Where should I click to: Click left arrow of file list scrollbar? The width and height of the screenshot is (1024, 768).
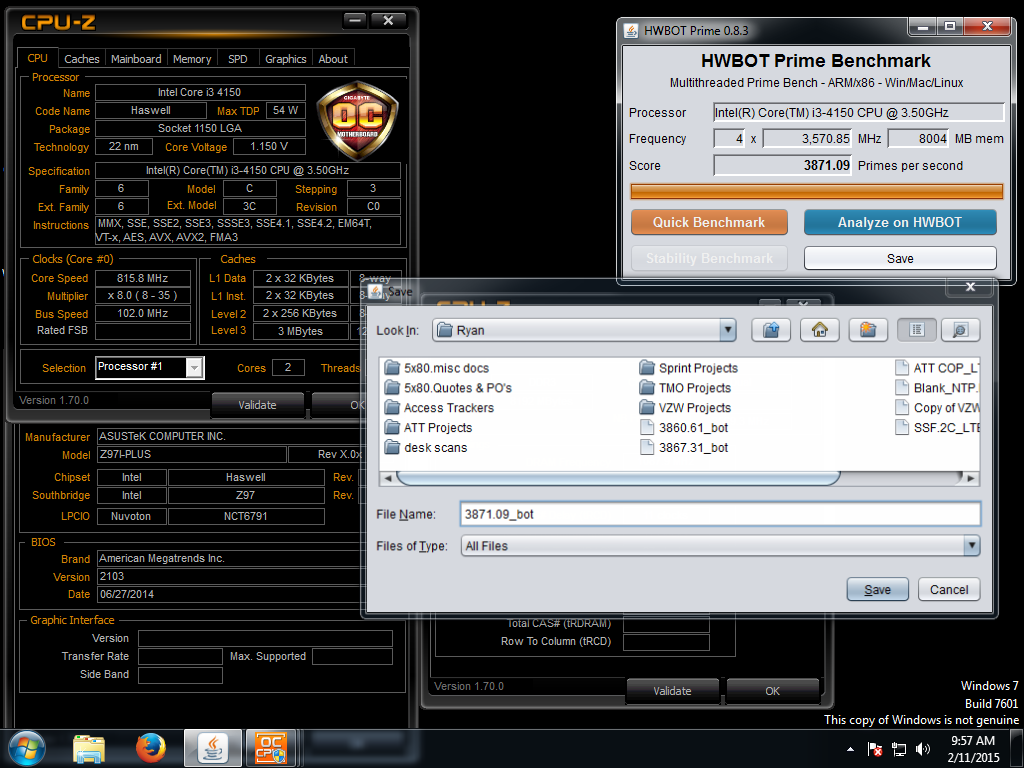(388, 478)
